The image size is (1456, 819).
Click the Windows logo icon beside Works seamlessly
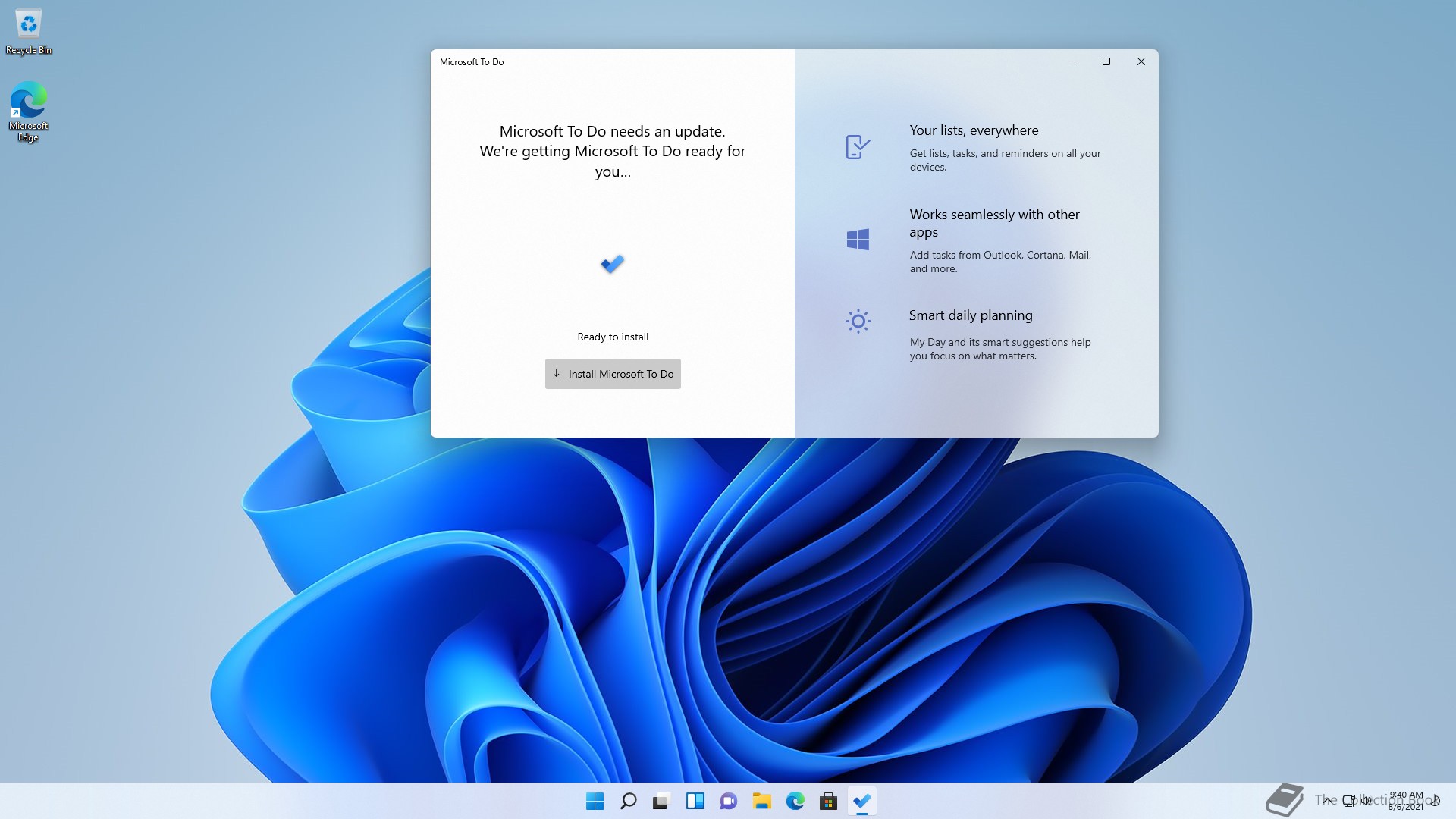pos(858,240)
